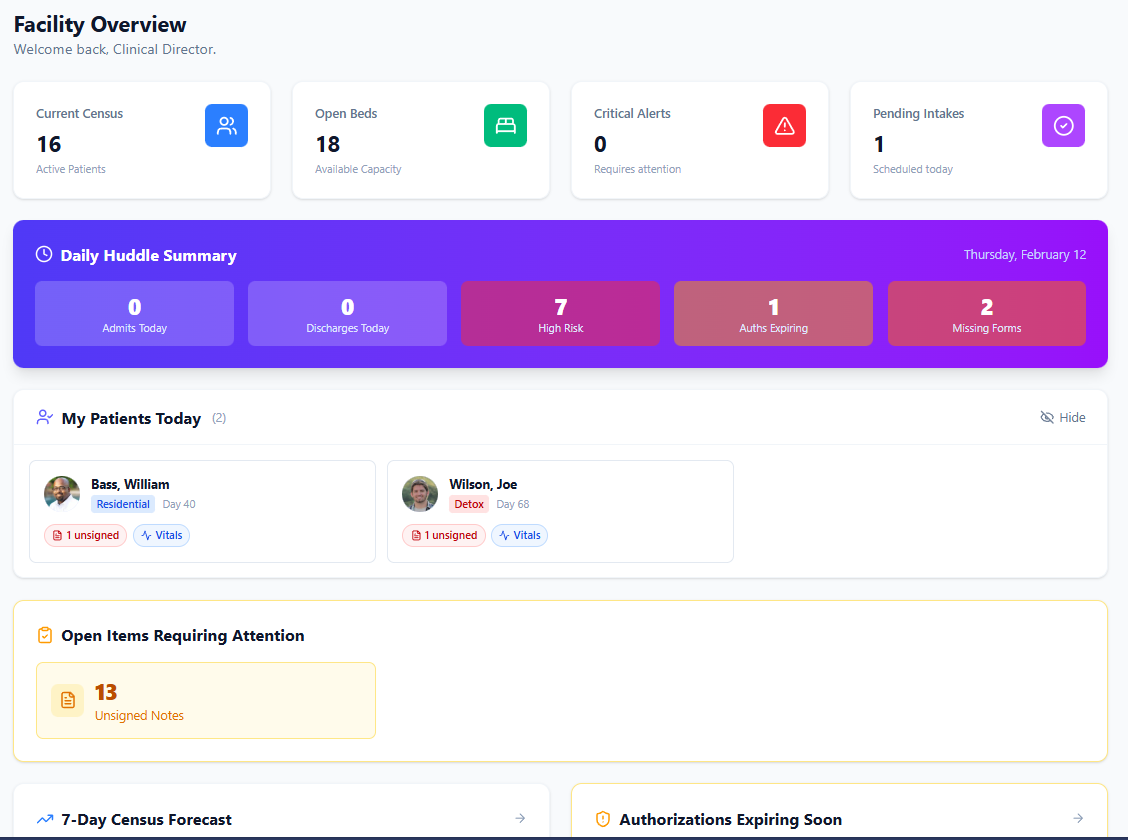Click the Authorizations Expiring Soon shield icon

coord(602,818)
